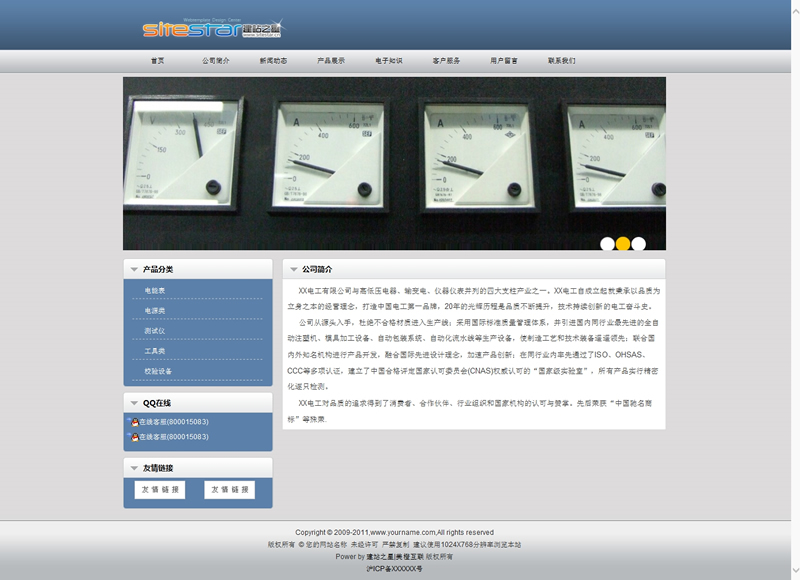This screenshot has width=800, height=580.
Task: Select the first white slideshow dot
Action: coord(607,243)
